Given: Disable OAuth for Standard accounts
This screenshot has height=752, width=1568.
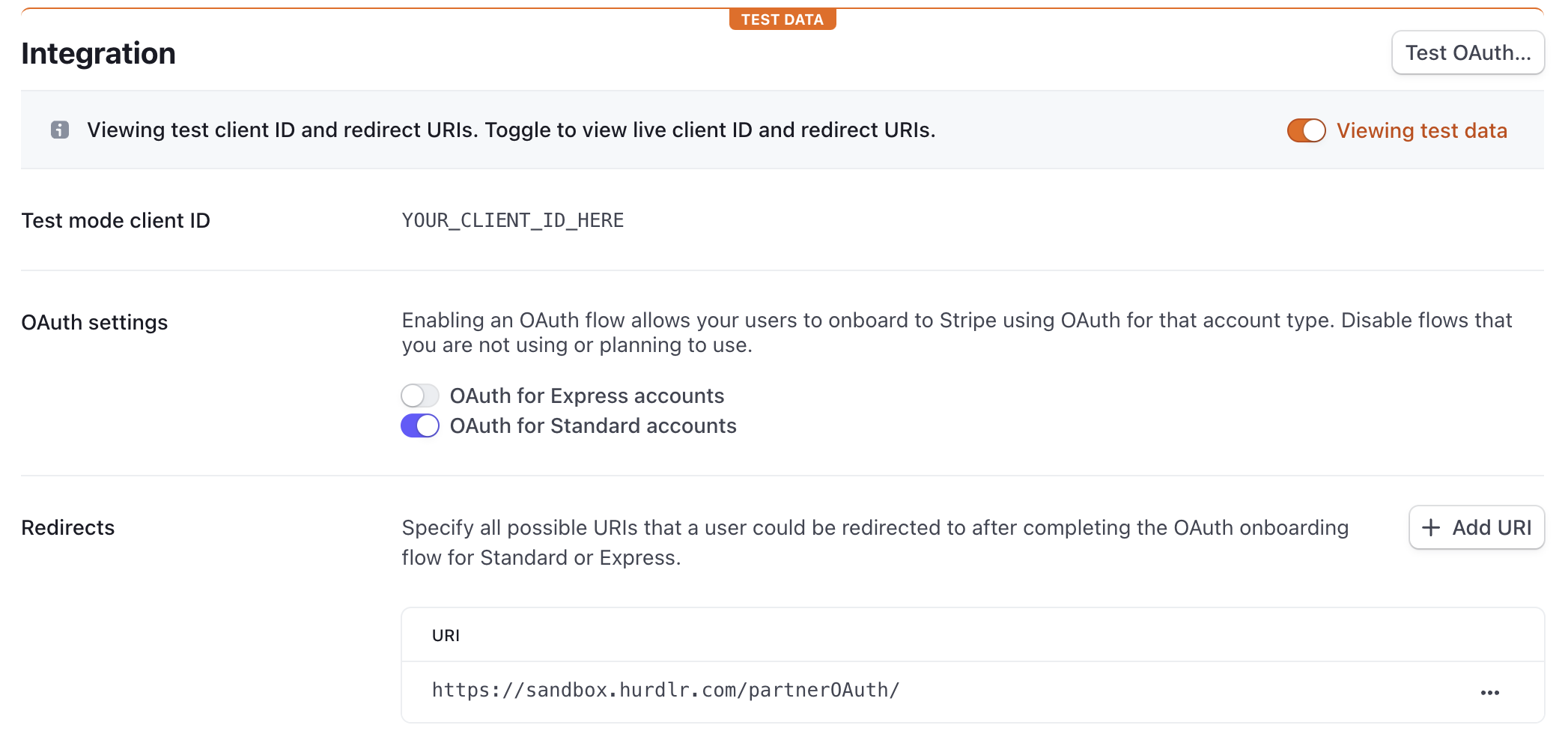Looking at the screenshot, I should [420, 426].
